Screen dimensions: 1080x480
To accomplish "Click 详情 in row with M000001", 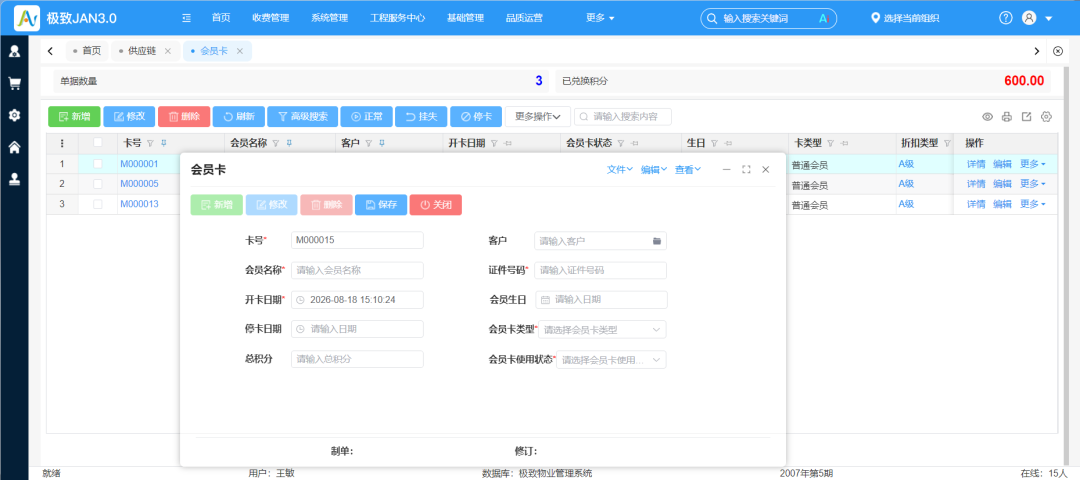I will coord(976,164).
